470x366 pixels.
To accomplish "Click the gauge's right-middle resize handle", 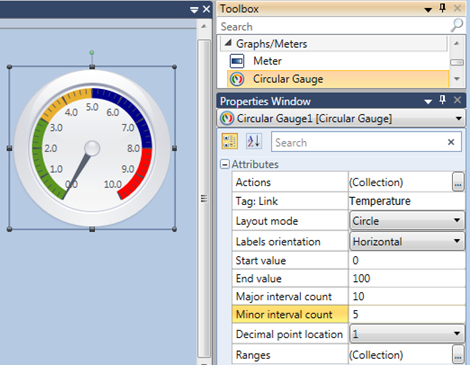I will 174,148.
